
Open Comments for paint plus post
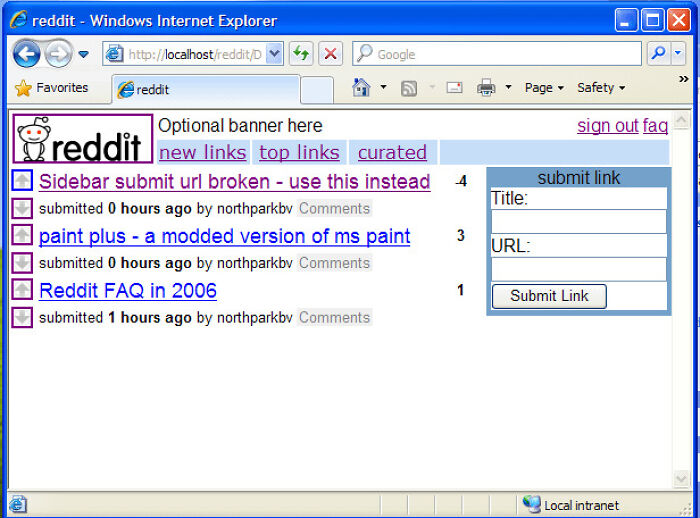(334, 263)
